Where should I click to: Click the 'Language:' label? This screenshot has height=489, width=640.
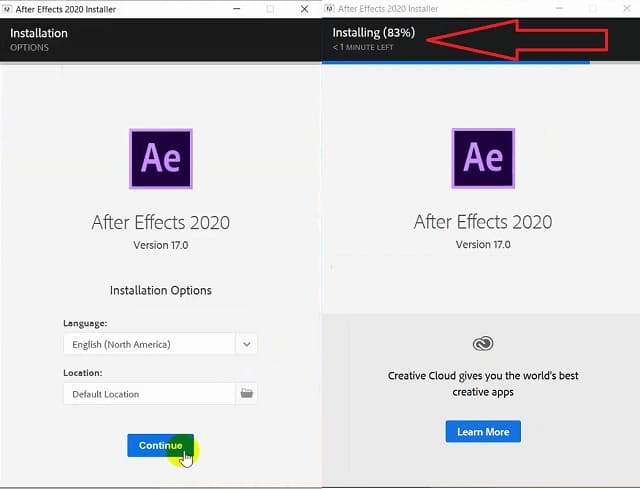[85, 323]
